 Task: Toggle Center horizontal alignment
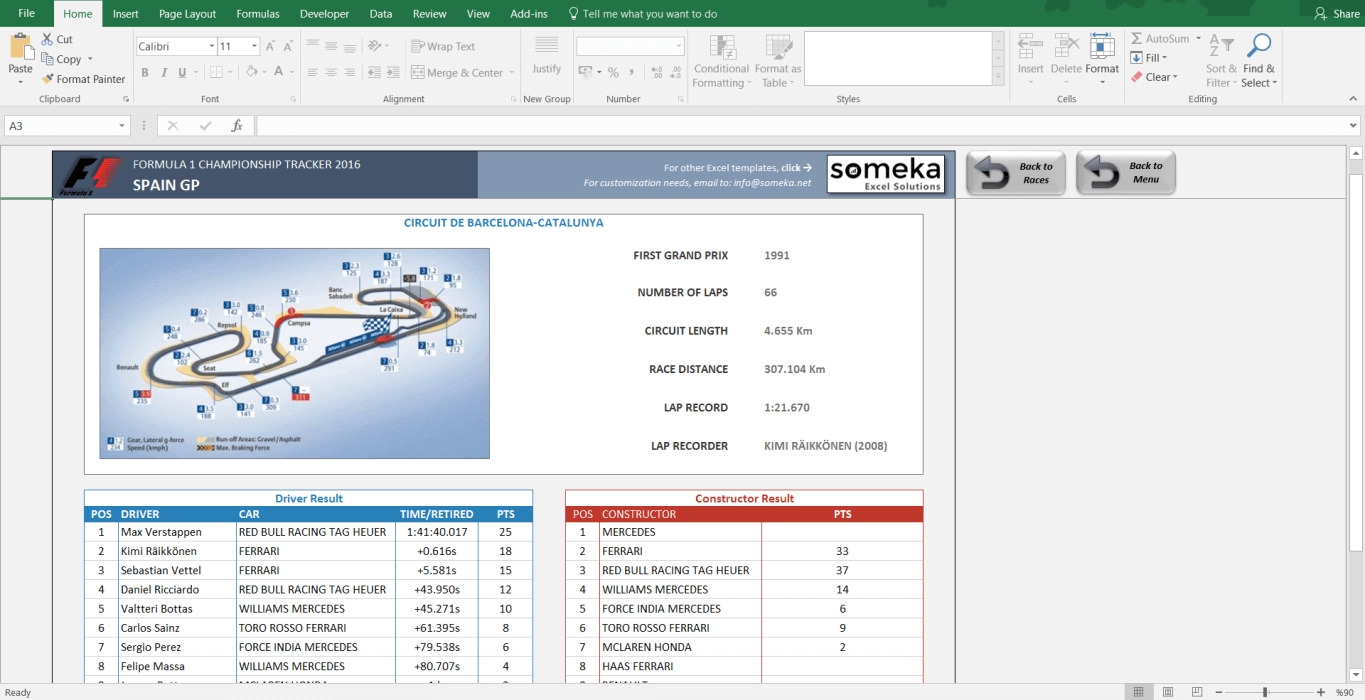coord(331,72)
